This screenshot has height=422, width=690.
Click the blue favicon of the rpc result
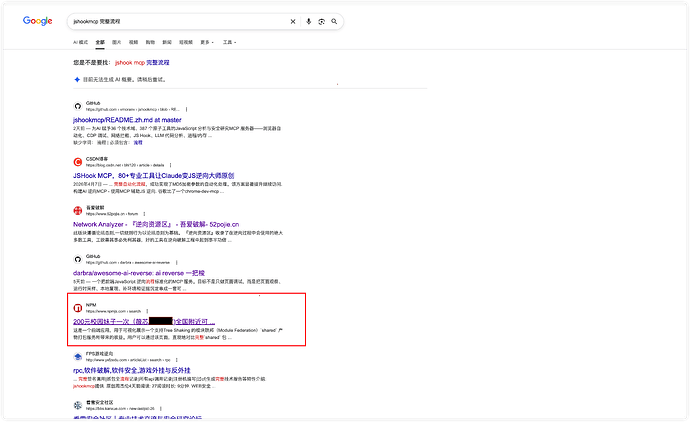coord(78,356)
